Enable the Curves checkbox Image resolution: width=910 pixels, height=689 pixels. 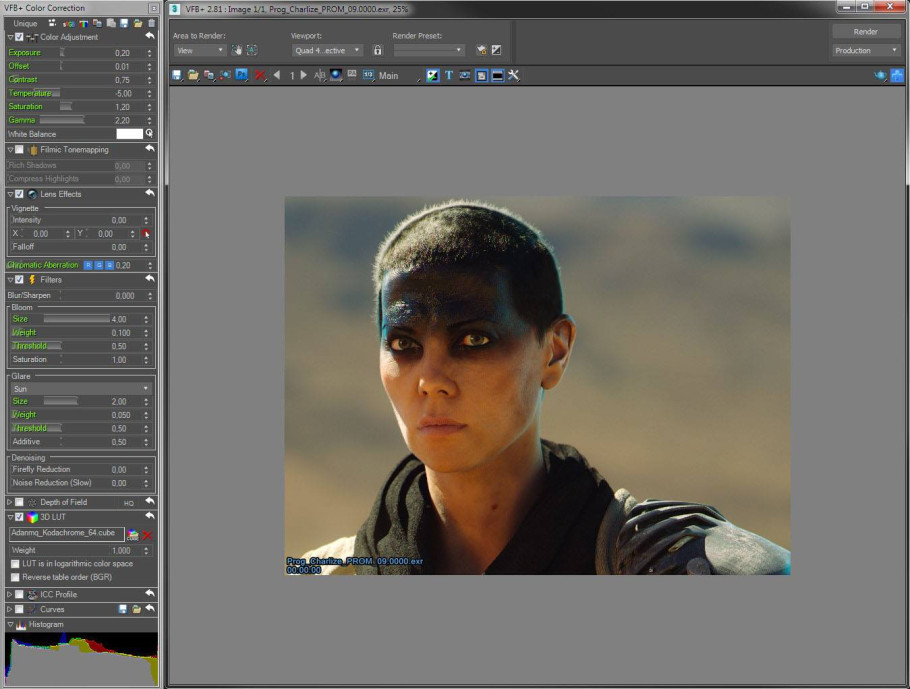click(x=19, y=609)
